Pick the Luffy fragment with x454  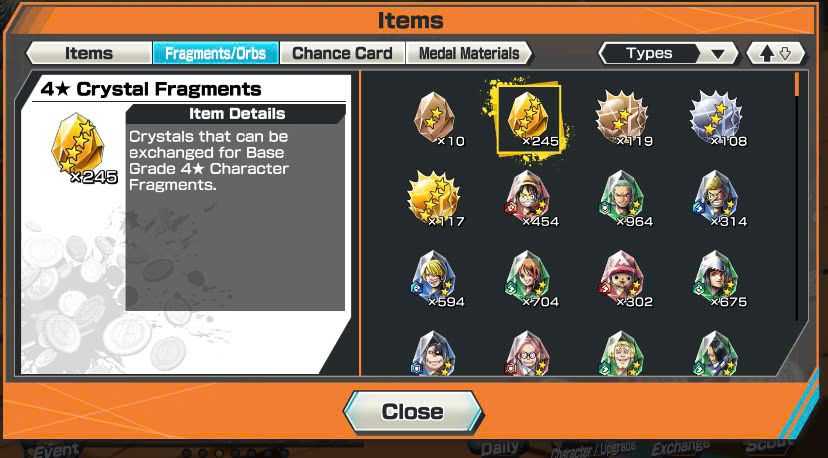(x=529, y=199)
